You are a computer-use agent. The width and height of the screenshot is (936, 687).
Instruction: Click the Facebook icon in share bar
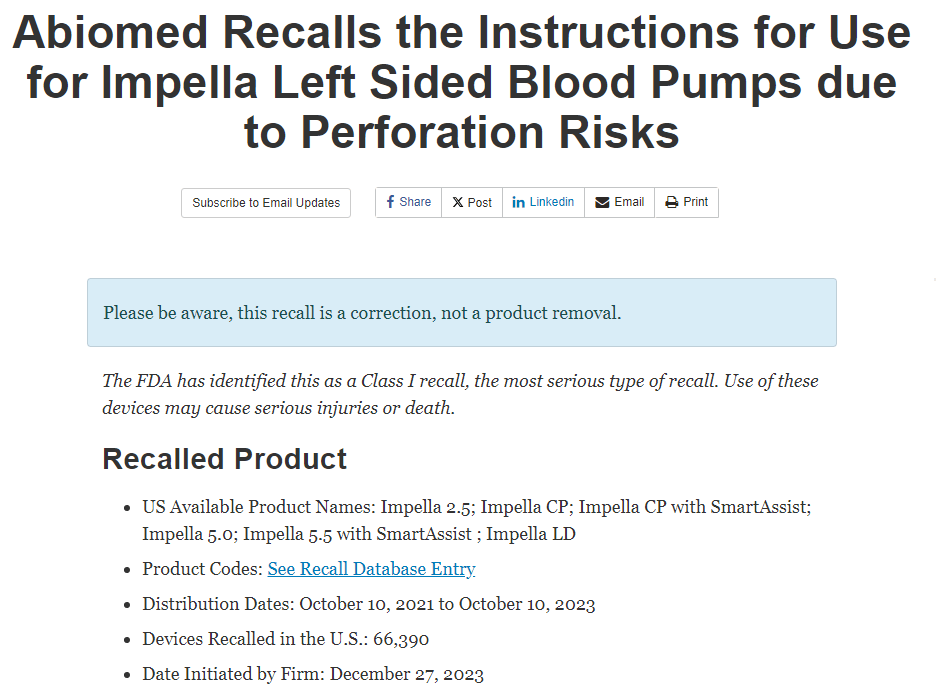(x=390, y=202)
